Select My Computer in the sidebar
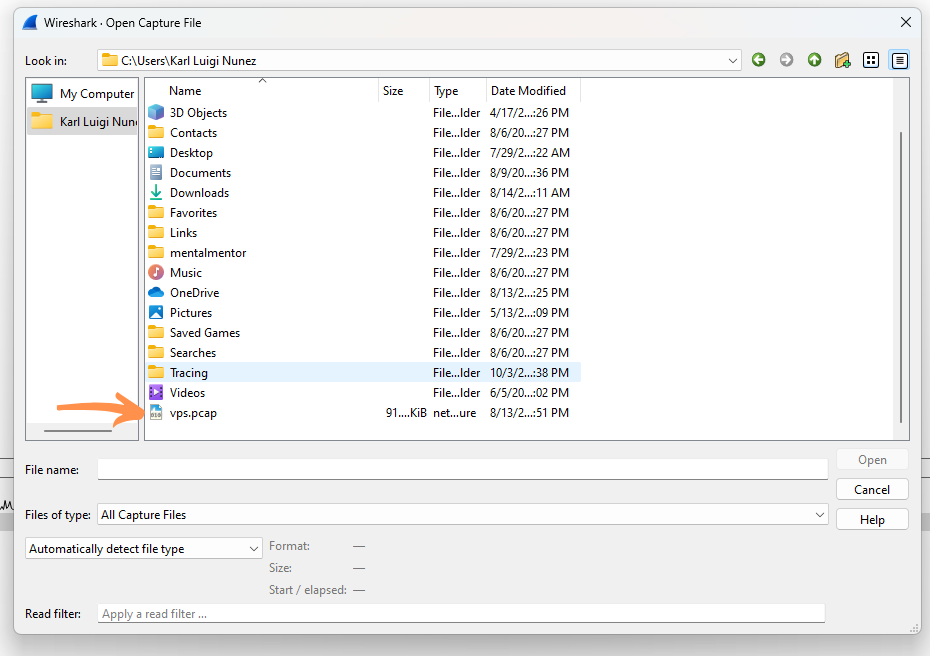This screenshot has width=930, height=656. (x=97, y=94)
